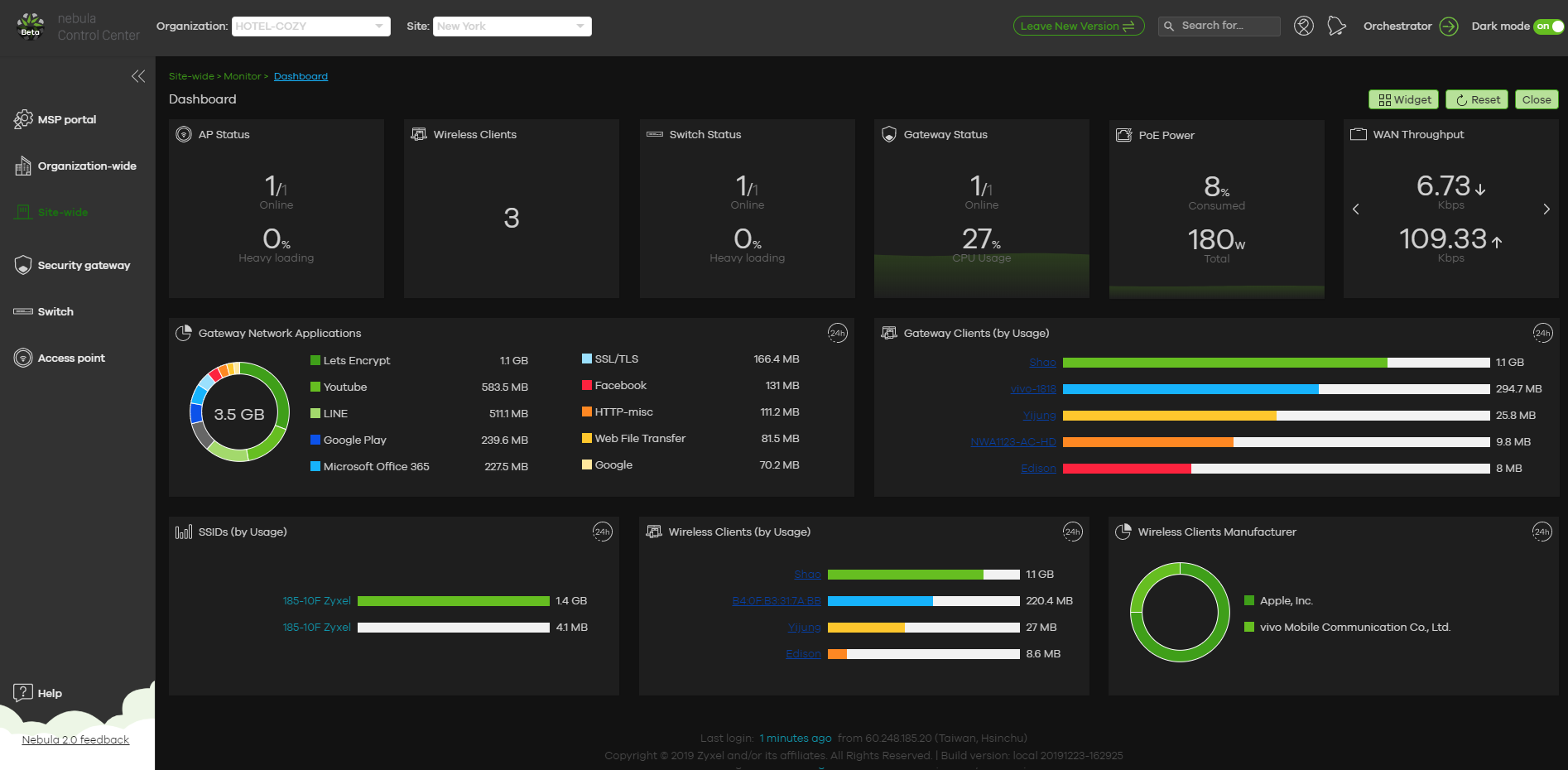The height and width of the screenshot is (770, 1568).
Task: Open the MSP portal sidebar icon
Action: tap(23, 119)
